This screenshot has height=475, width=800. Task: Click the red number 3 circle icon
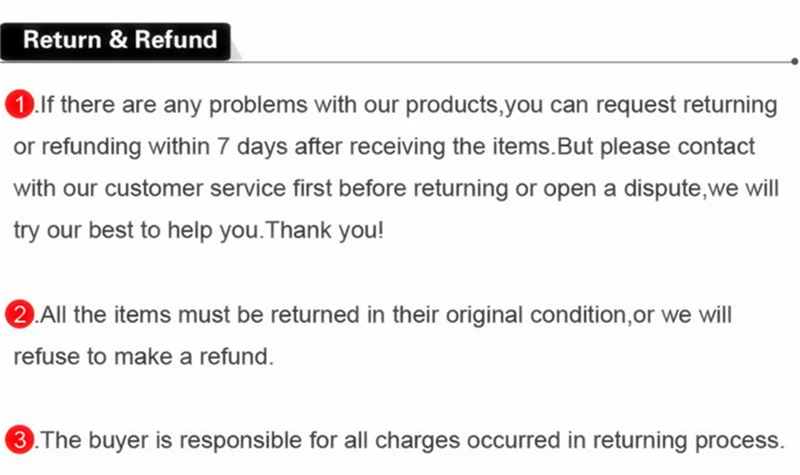click(x=19, y=439)
